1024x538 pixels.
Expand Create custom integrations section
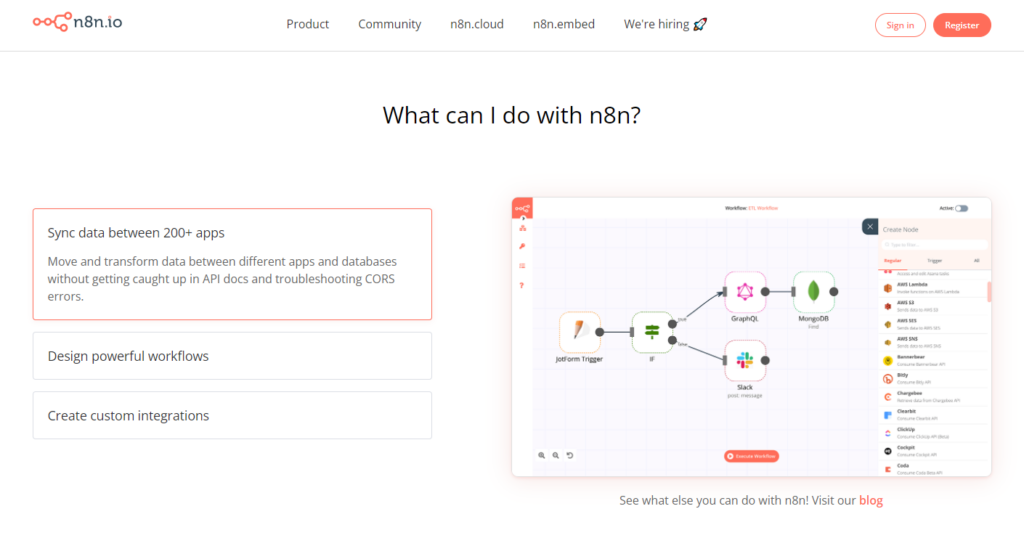click(232, 415)
